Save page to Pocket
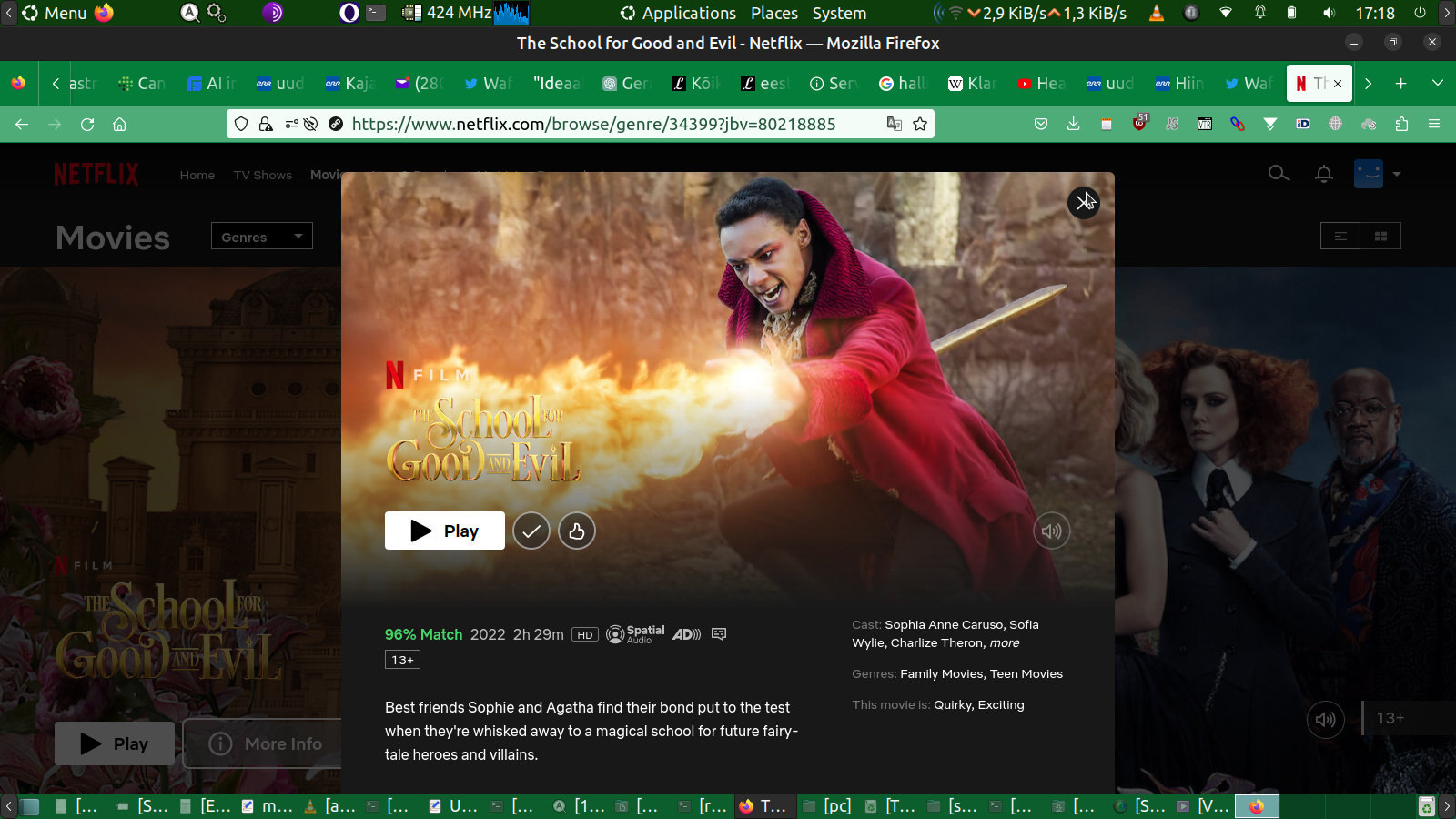The height and width of the screenshot is (819, 1456). (1041, 124)
